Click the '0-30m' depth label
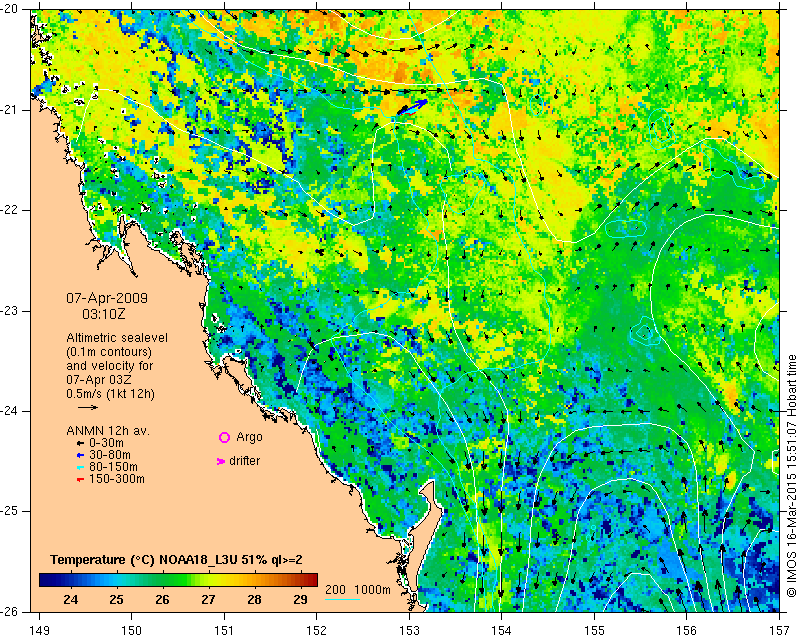This screenshot has height=640, width=800. coord(106,443)
